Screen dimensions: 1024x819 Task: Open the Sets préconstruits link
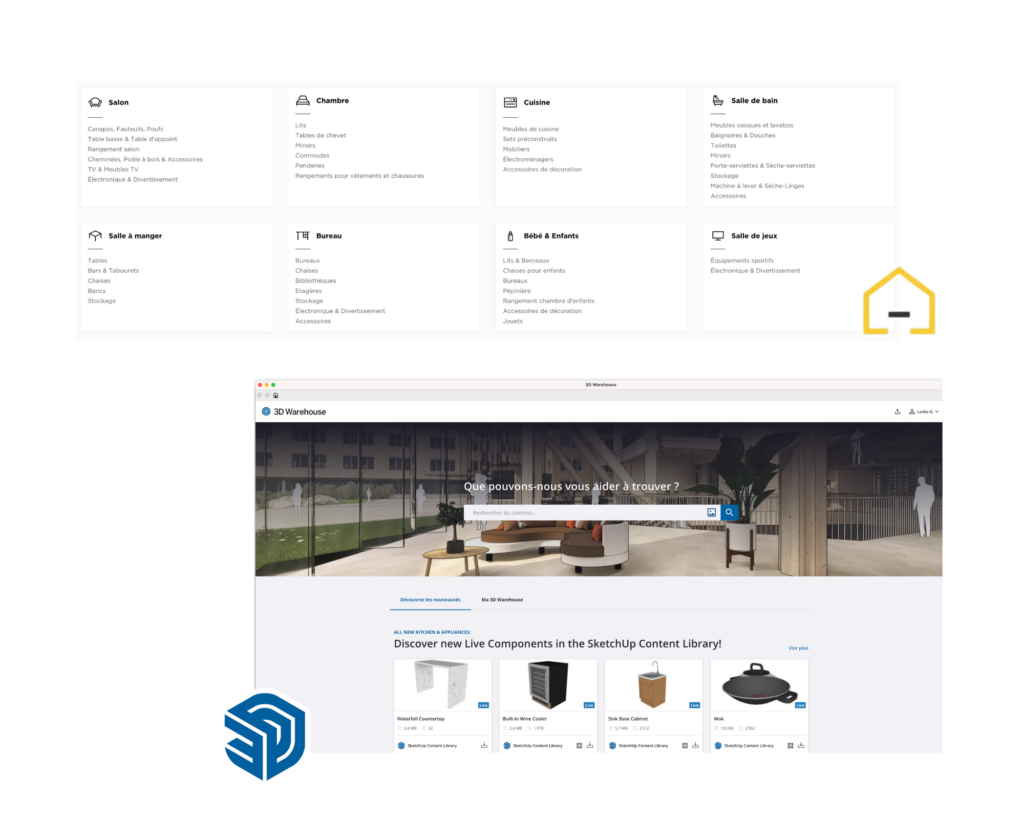point(530,139)
